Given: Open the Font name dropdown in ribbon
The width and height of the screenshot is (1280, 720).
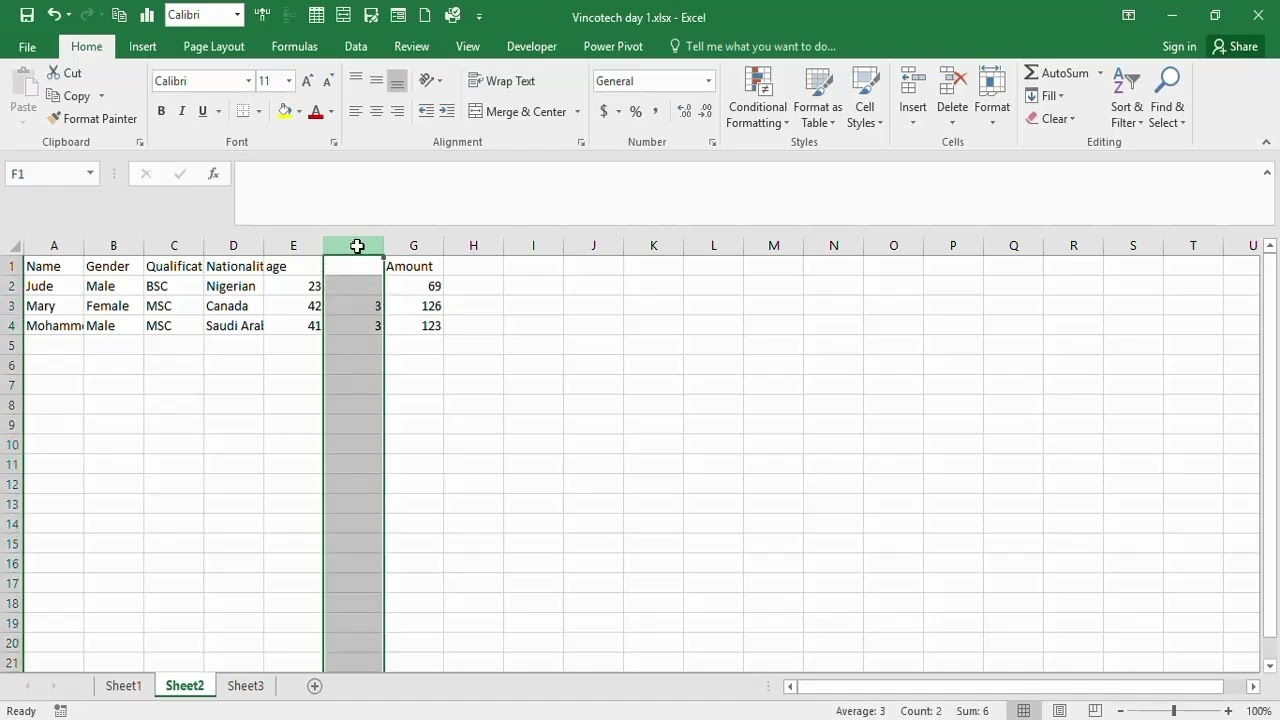Looking at the screenshot, I should pos(249,81).
